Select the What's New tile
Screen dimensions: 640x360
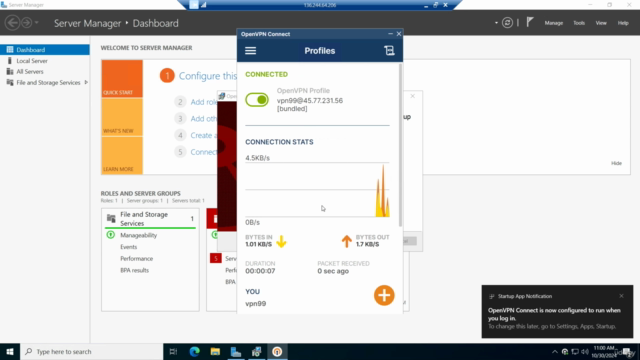point(122,117)
